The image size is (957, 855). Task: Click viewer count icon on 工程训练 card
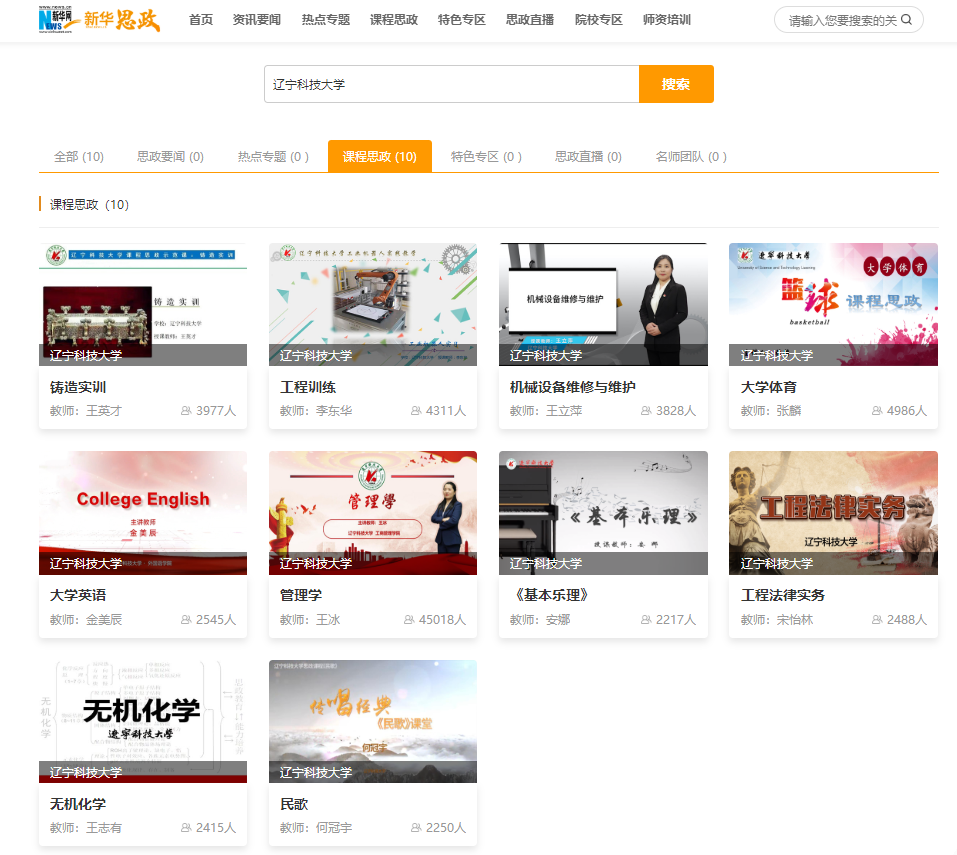click(x=416, y=411)
